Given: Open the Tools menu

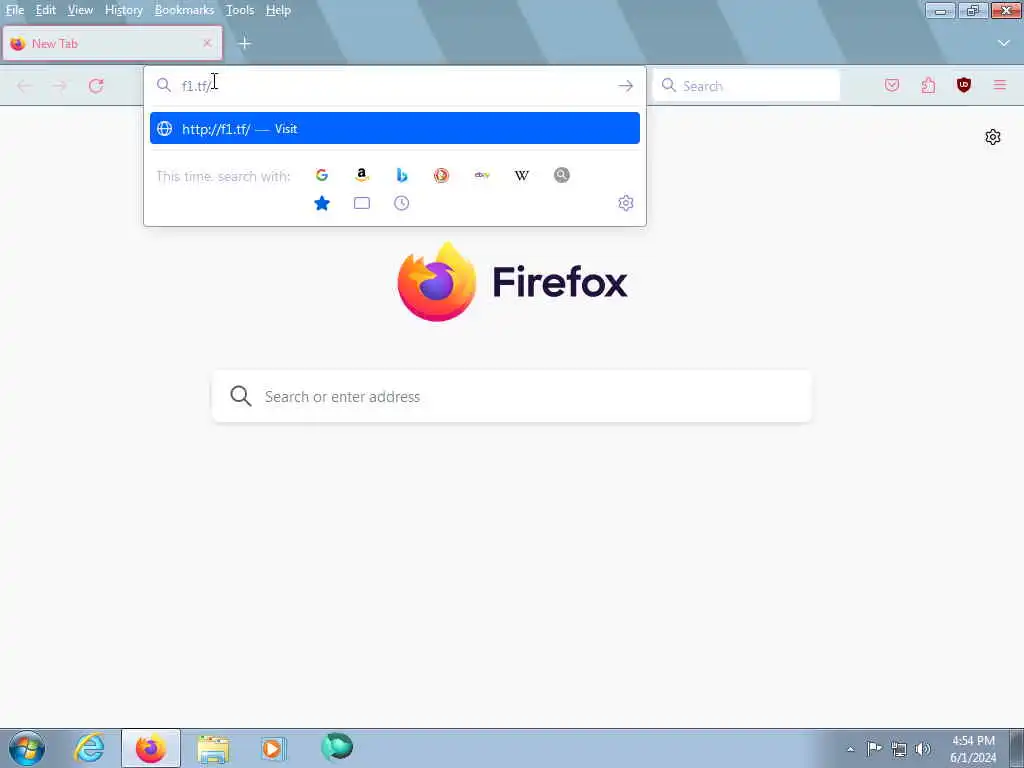Looking at the screenshot, I should (240, 10).
